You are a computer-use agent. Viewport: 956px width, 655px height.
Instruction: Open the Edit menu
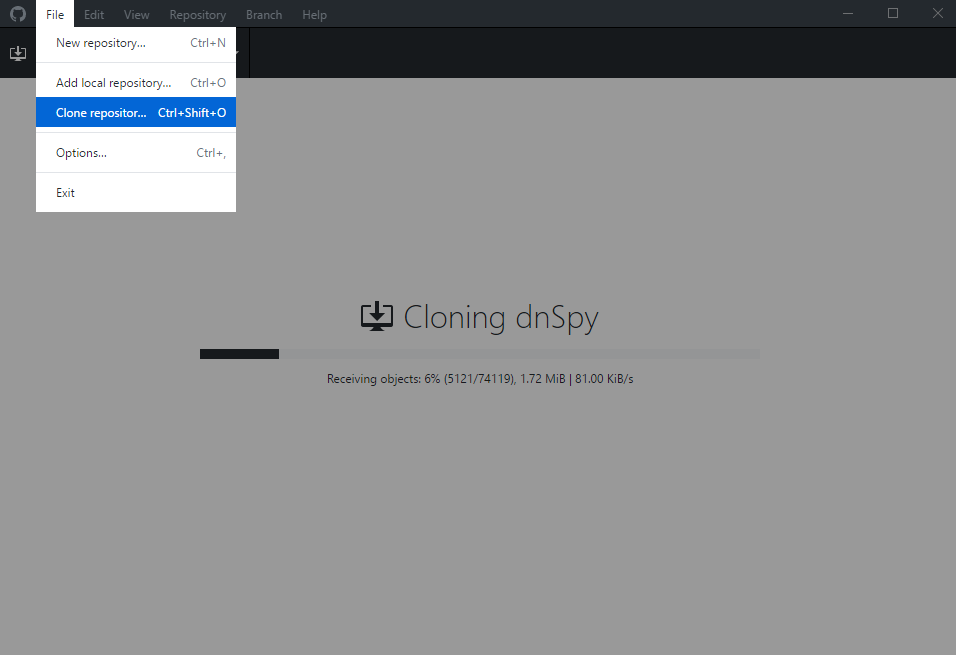[94, 14]
